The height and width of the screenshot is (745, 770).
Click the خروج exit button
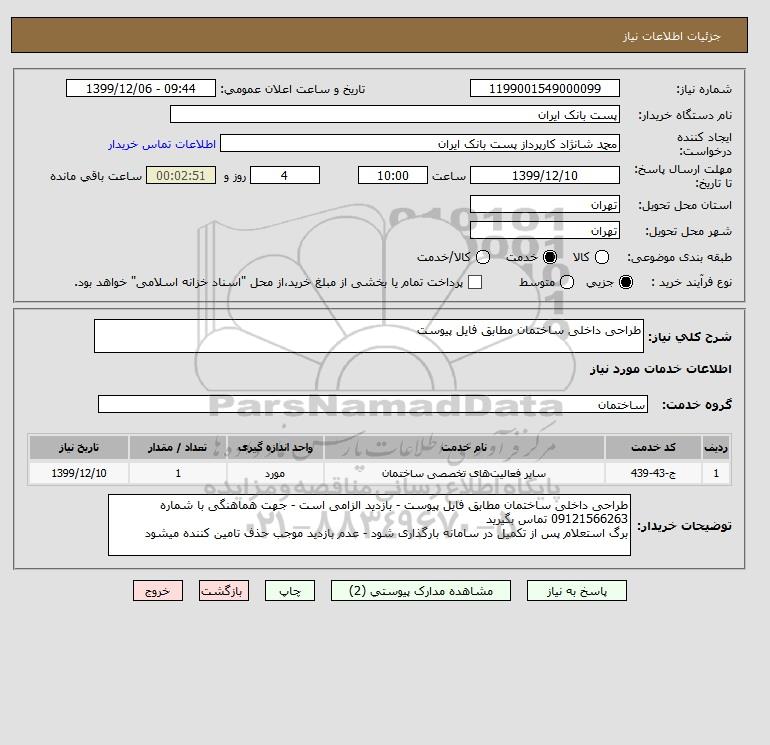(x=158, y=590)
